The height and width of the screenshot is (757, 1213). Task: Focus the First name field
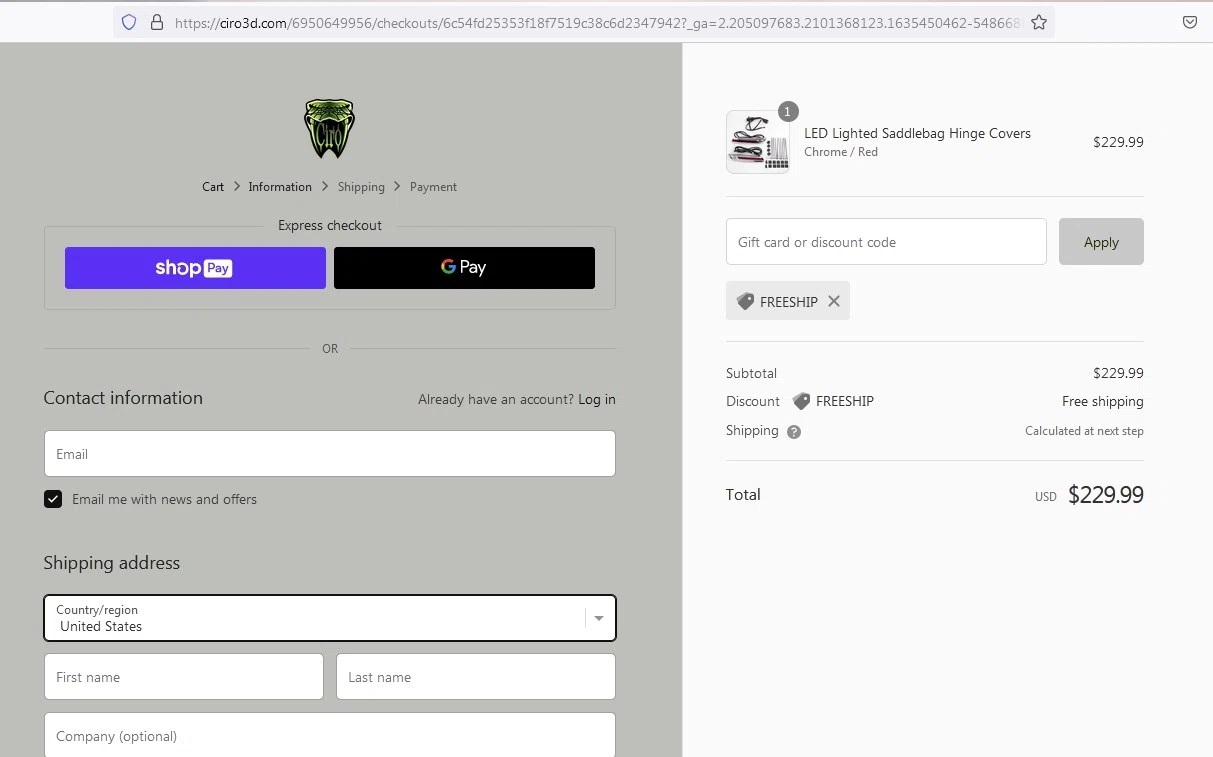click(184, 677)
